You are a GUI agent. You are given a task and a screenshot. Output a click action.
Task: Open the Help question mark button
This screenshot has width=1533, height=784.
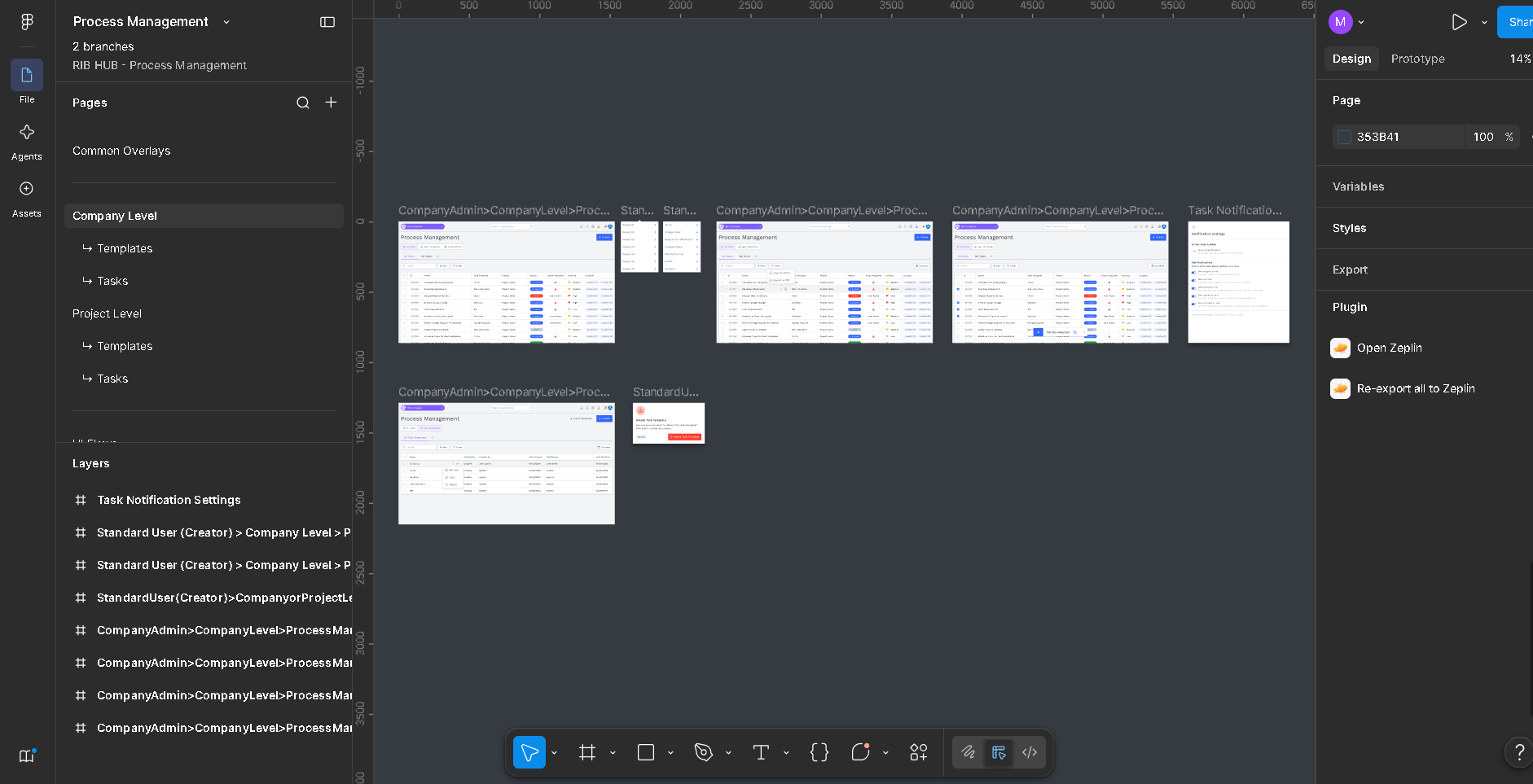[x=1518, y=752]
